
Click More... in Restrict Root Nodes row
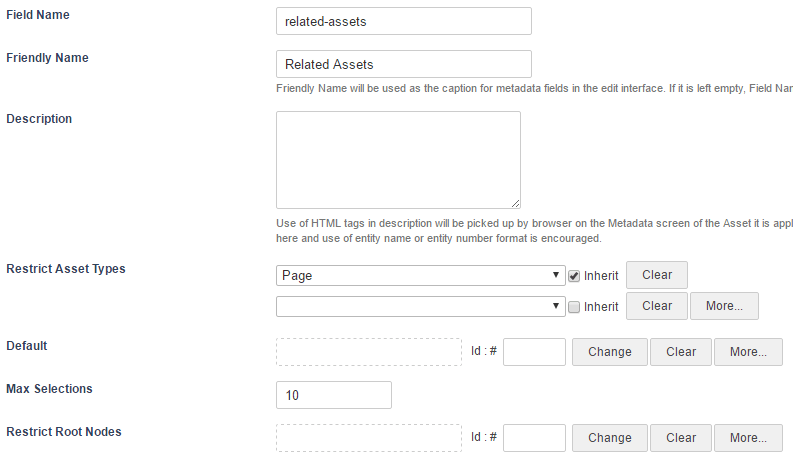[748, 438]
